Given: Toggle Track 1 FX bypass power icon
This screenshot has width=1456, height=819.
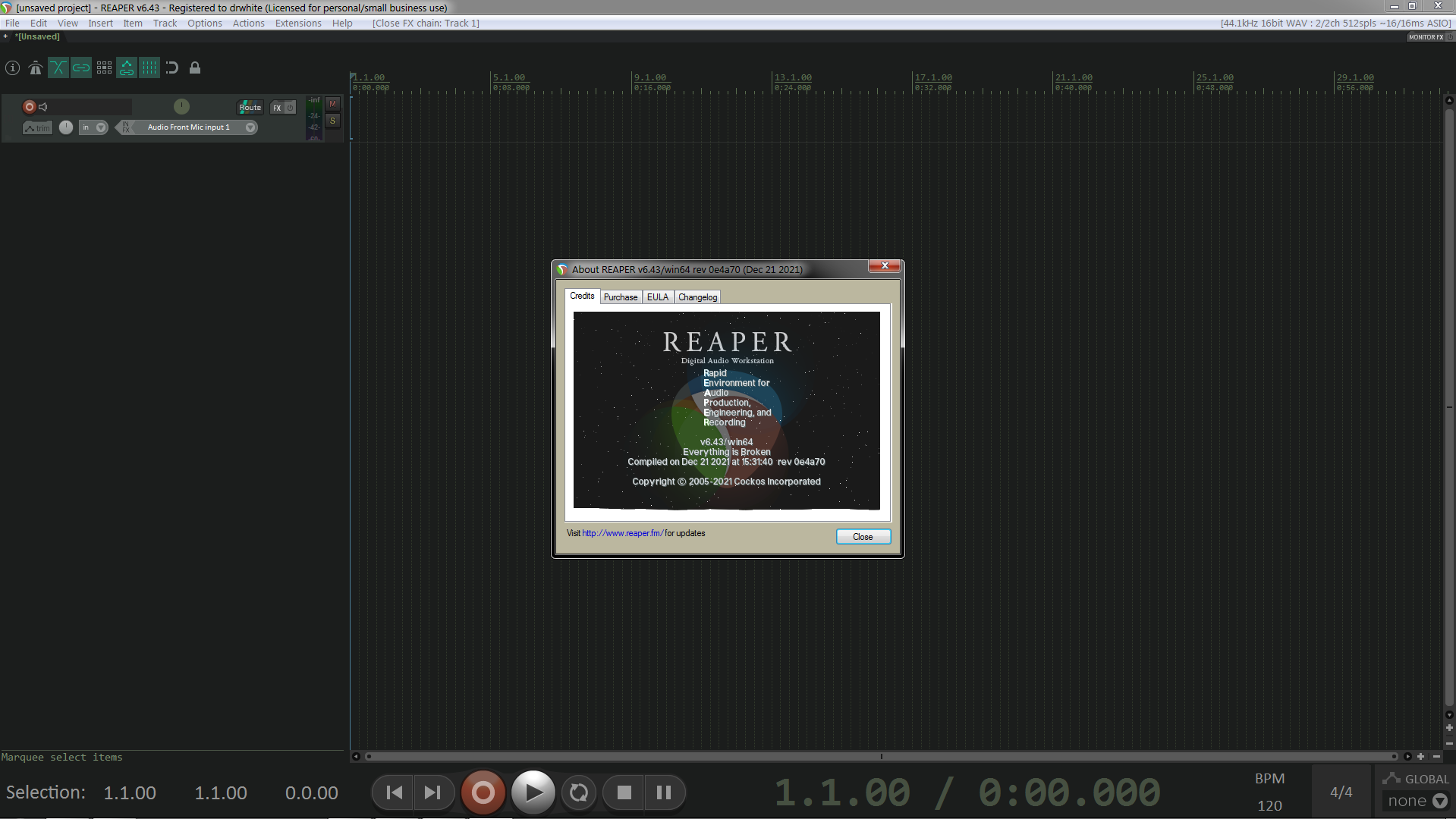Looking at the screenshot, I should point(290,108).
